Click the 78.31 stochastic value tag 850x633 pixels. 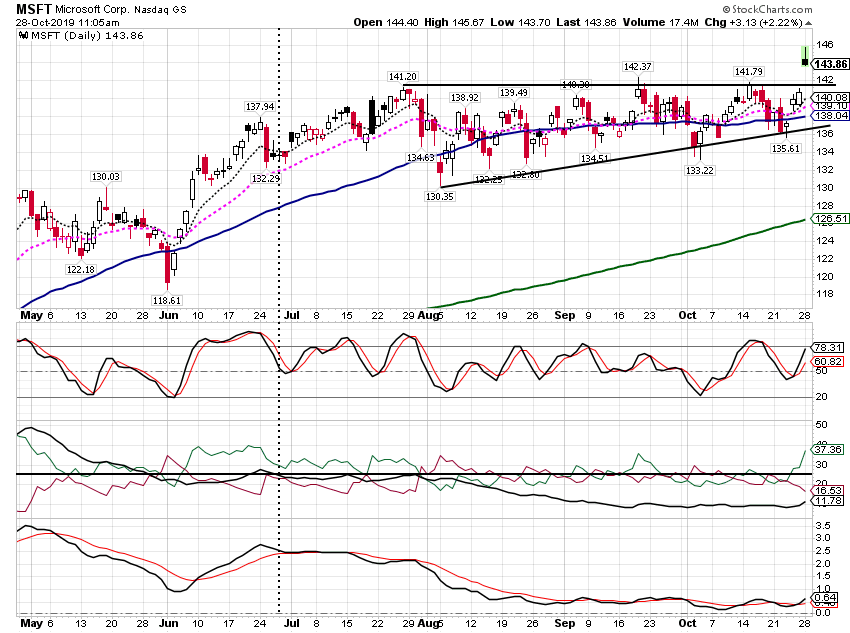click(x=828, y=347)
